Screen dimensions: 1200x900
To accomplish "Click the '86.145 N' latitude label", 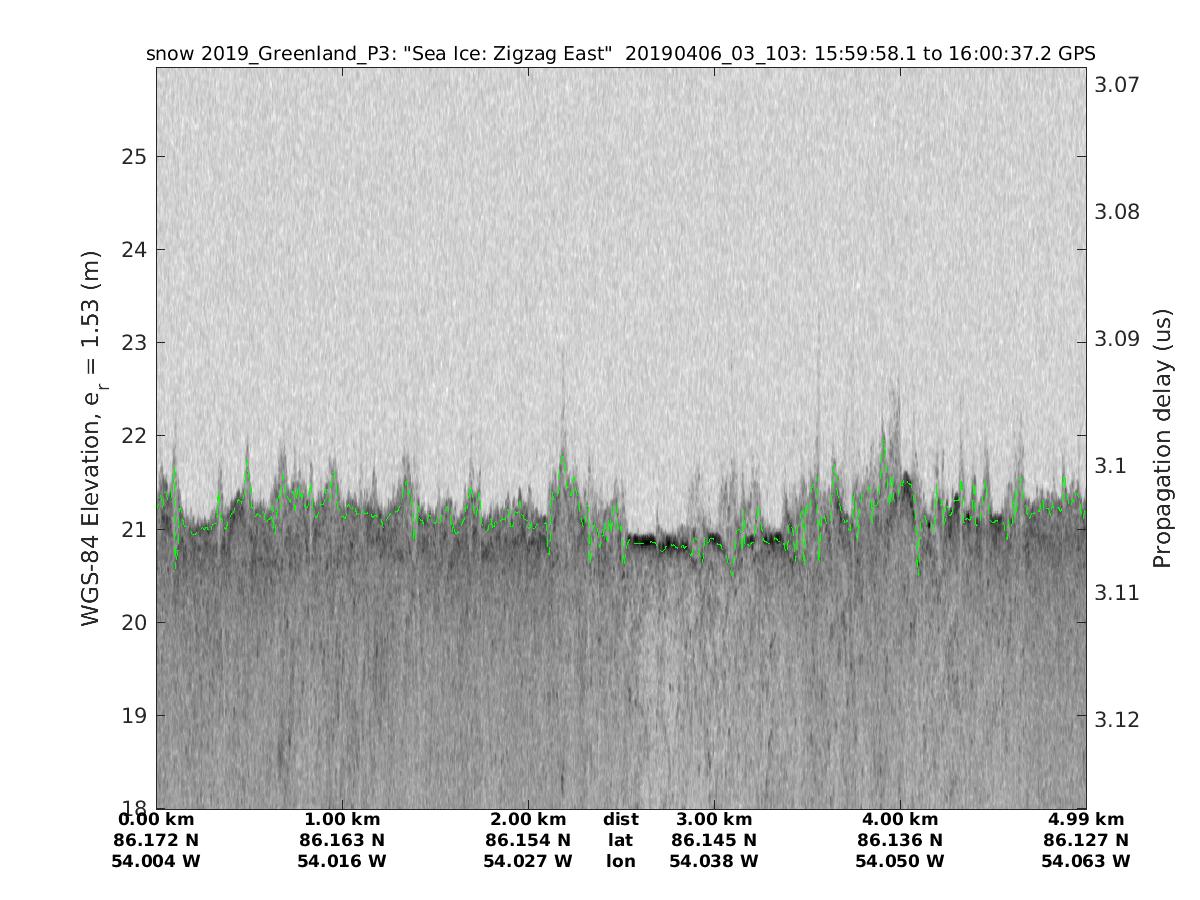I will click(714, 841).
